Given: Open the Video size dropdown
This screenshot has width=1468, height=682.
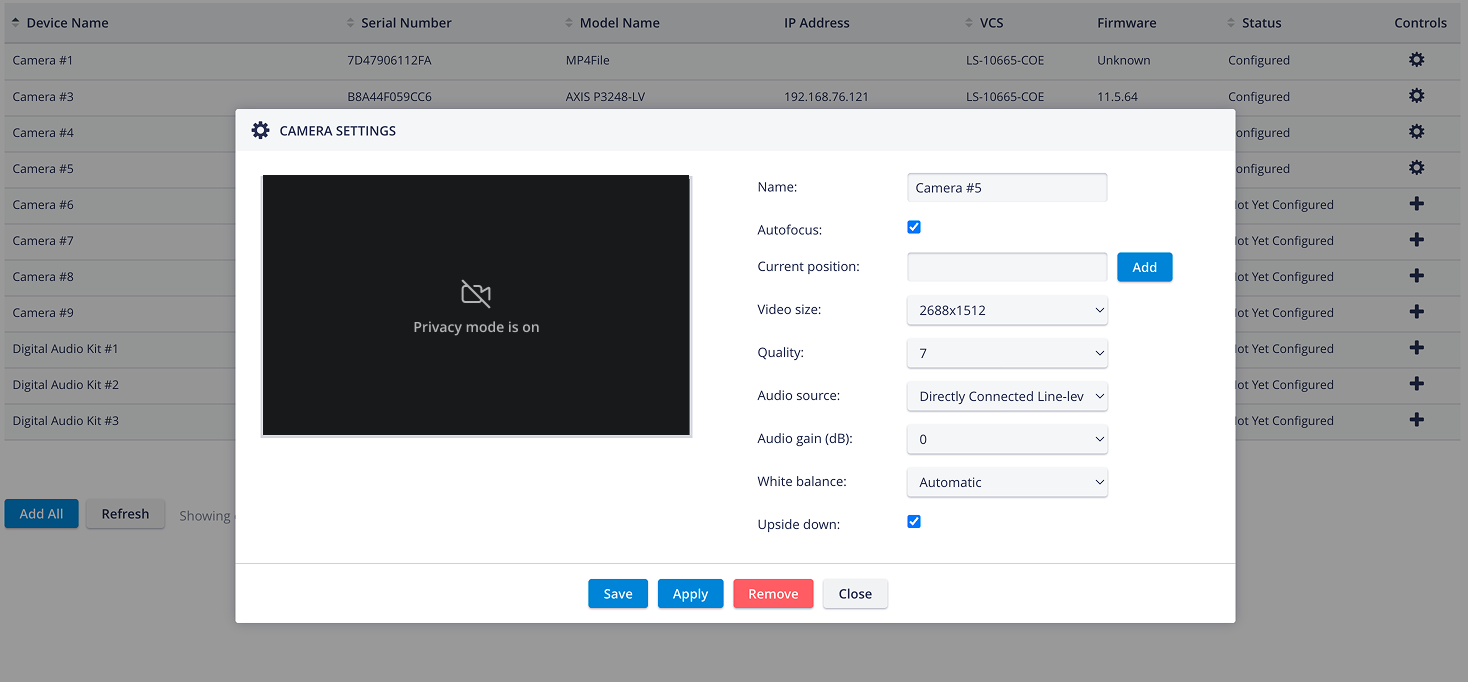Looking at the screenshot, I should (1007, 310).
